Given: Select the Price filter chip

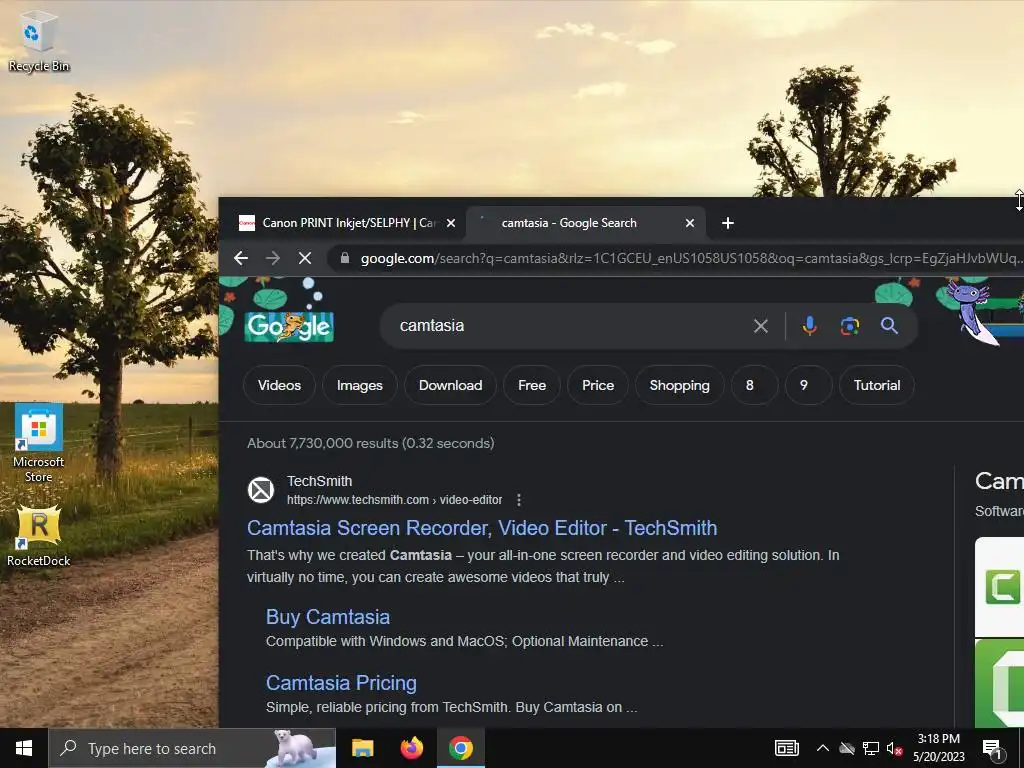Looking at the screenshot, I should tap(598, 385).
